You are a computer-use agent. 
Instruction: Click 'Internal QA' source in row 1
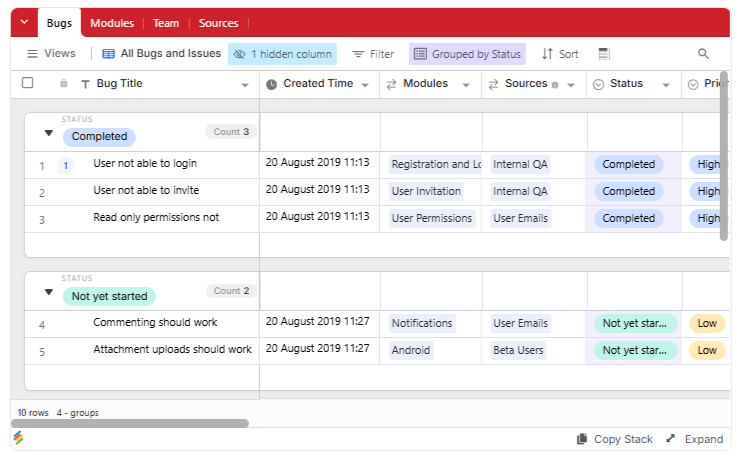pyautogui.click(x=520, y=164)
